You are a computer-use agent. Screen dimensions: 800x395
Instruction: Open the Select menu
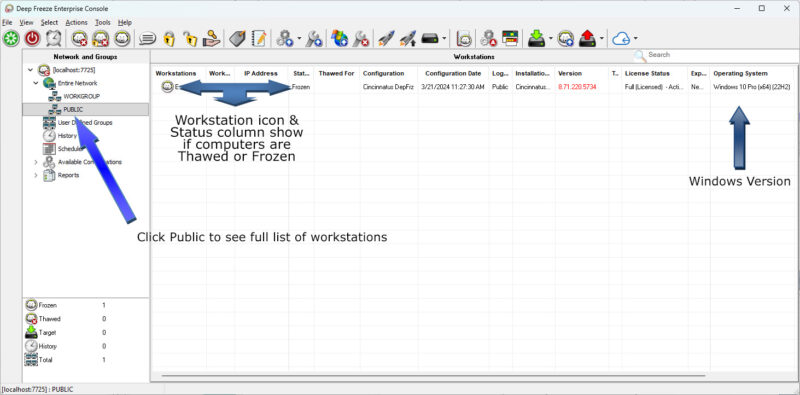coord(49,22)
